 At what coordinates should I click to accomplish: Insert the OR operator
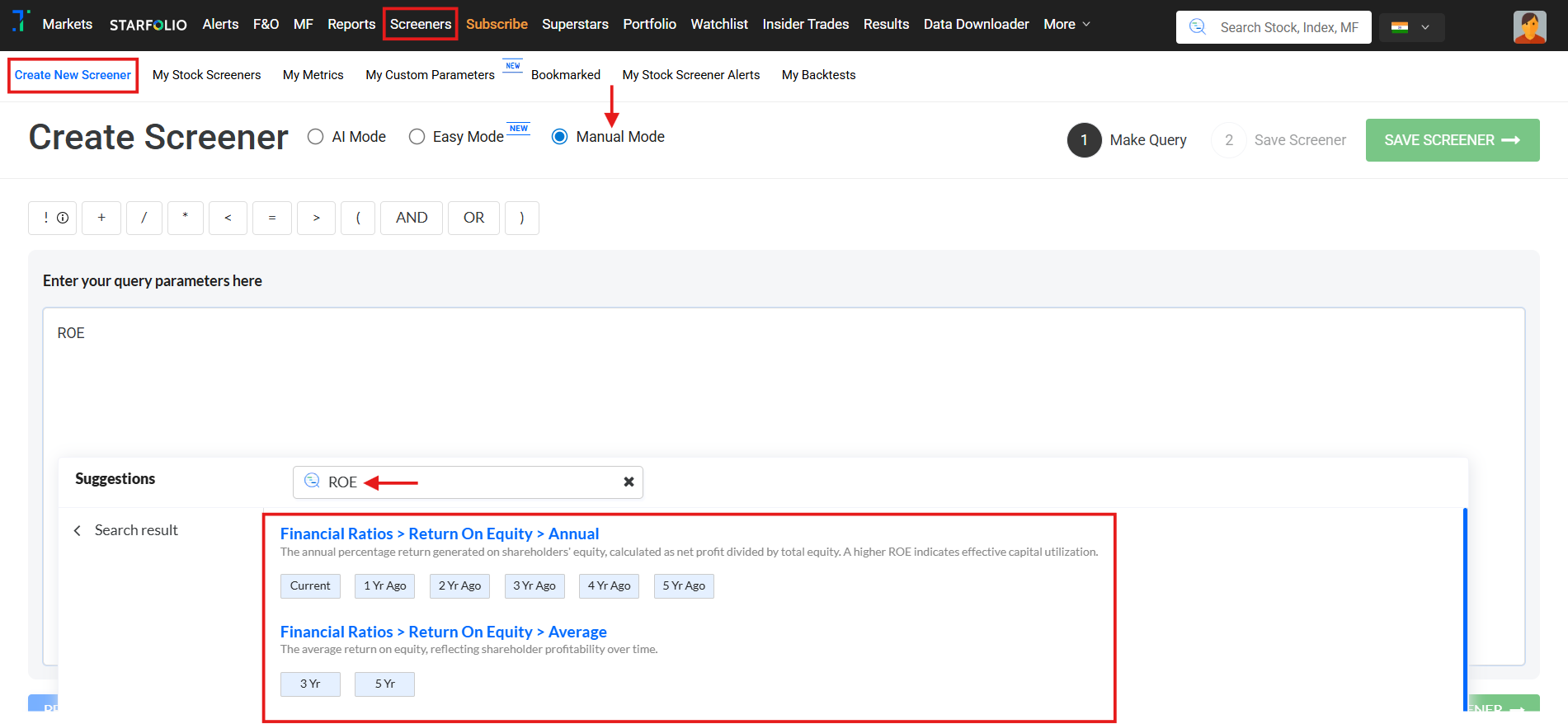(x=473, y=218)
